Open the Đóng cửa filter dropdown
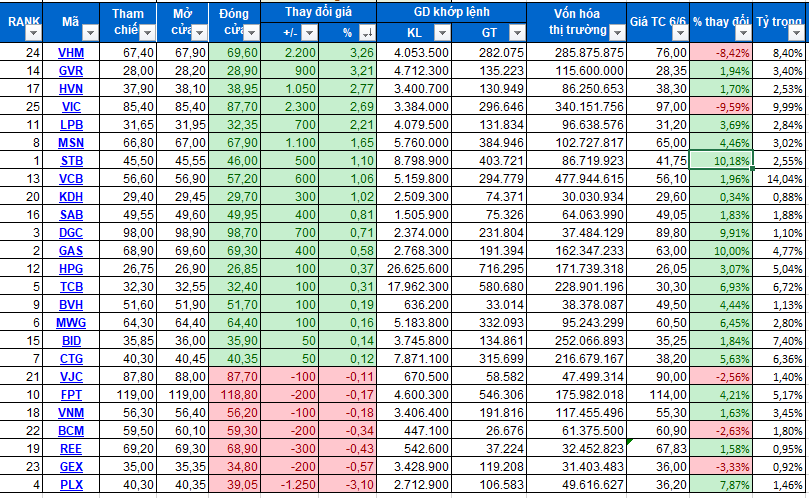Image resolution: width=809 pixels, height=498 pixels. [x=251, y=33]
